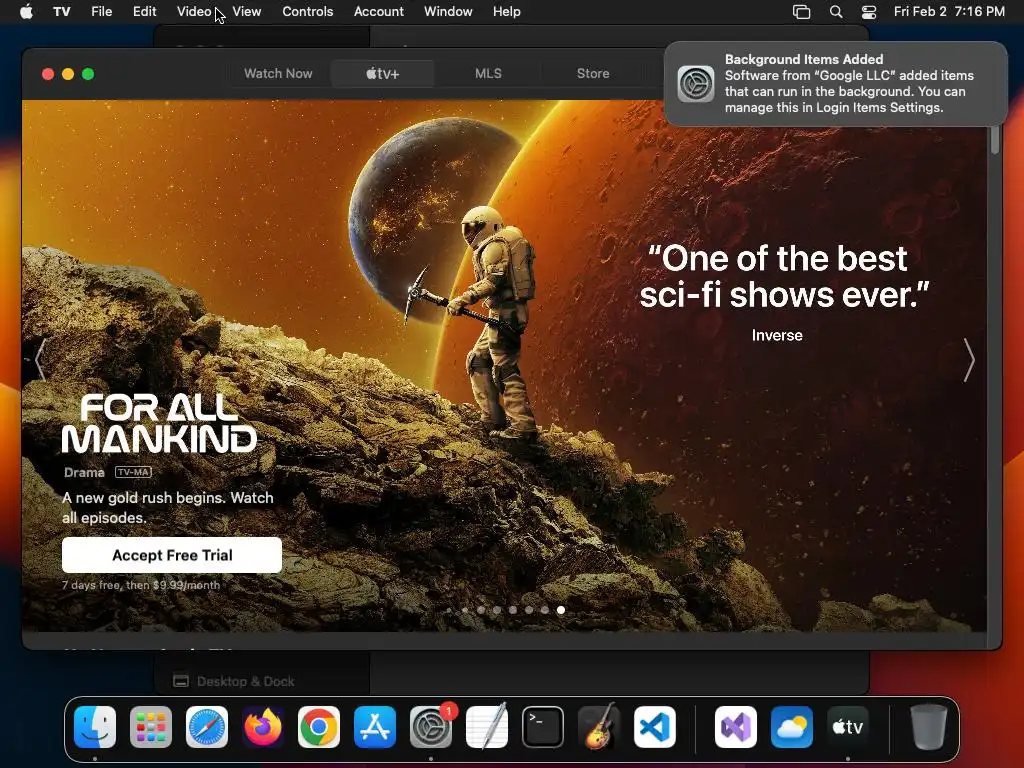
Task: Open TextEdit from the Dock
Action: pos(487,726)
